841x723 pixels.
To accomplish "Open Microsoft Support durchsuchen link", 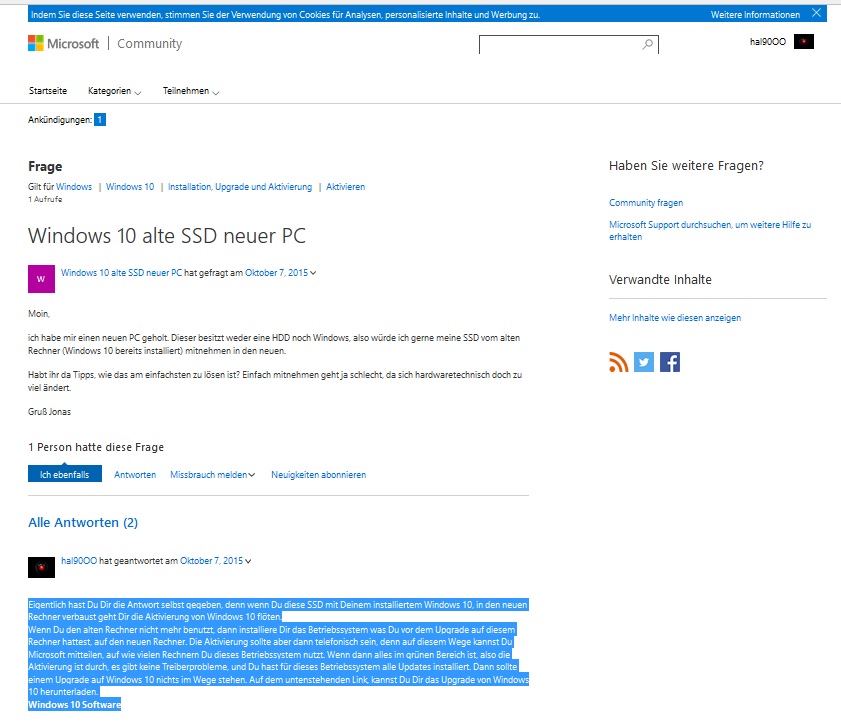I will 710,231.
